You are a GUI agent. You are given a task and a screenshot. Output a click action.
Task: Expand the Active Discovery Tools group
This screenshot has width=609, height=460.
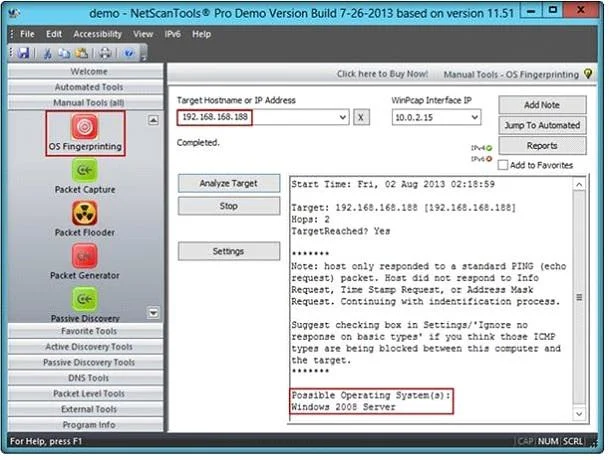click(85, 347)
